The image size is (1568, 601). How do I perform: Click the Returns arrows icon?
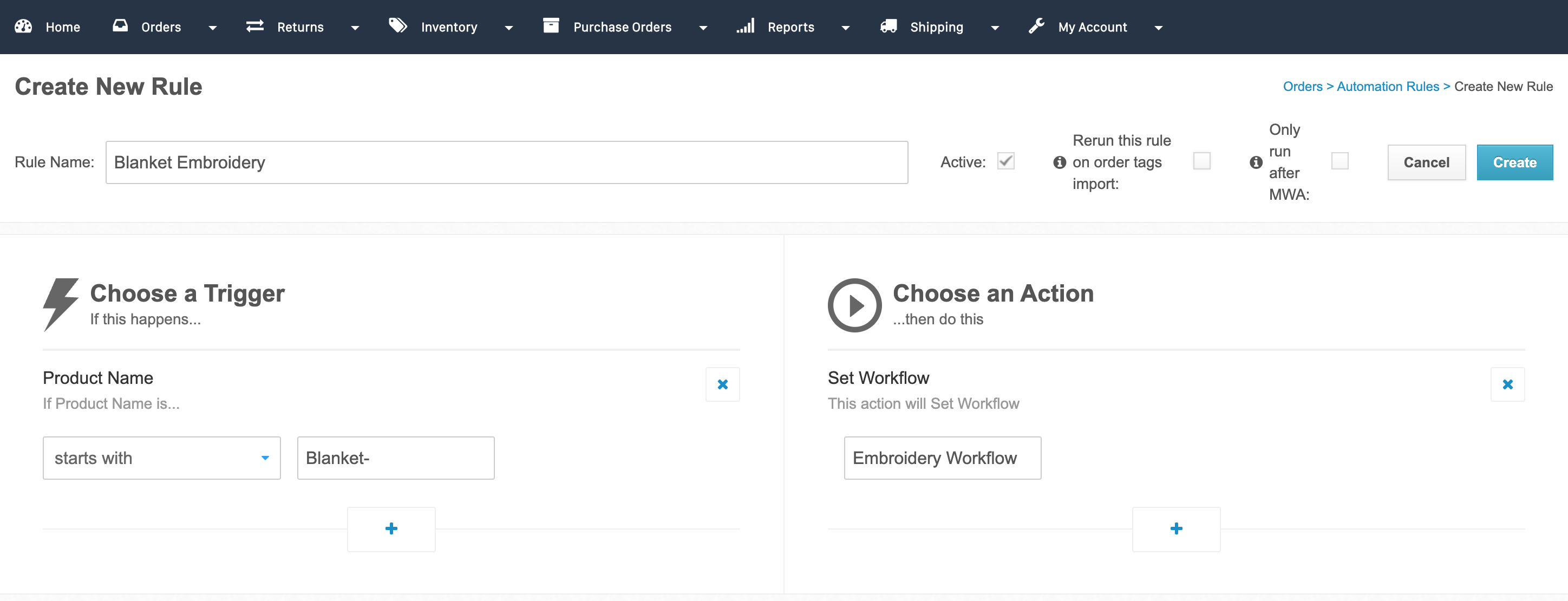[255, 26]
